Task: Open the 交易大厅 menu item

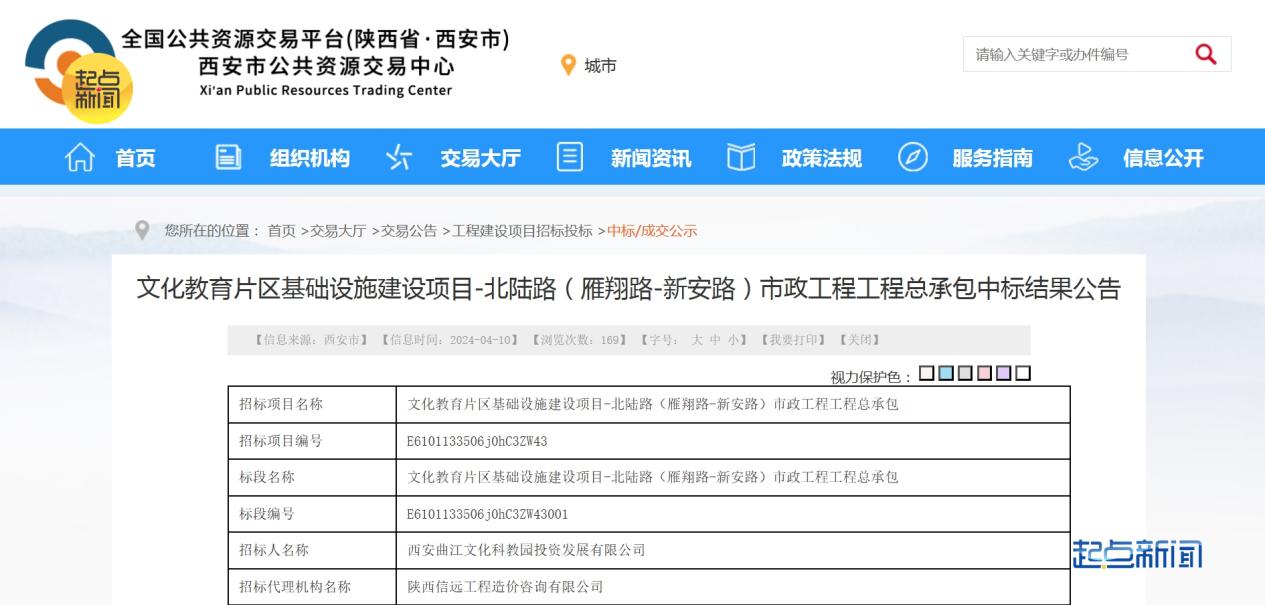Action: 480,158
